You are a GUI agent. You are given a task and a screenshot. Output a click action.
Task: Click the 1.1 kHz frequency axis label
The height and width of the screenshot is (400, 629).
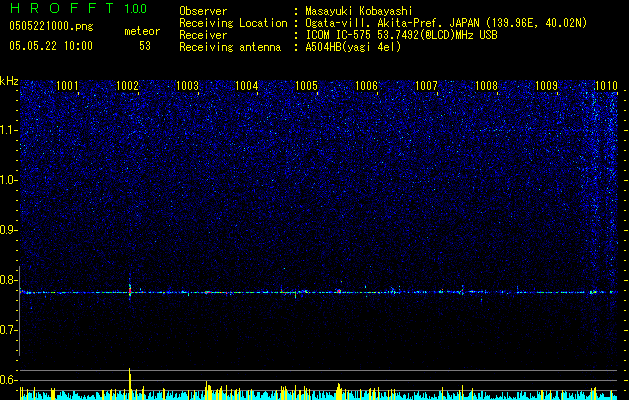tap(8, 130)
